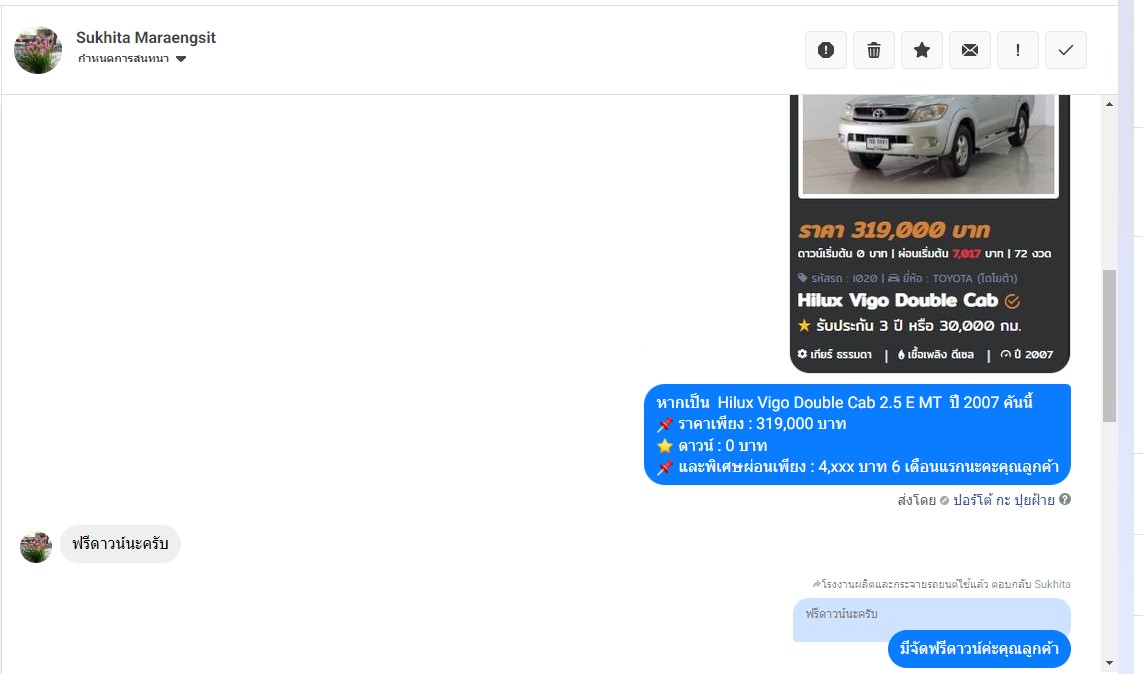The image size is (1143, 674).
Task: Flag conversation with the exclamation mark icon
Action: [1018, 50]
